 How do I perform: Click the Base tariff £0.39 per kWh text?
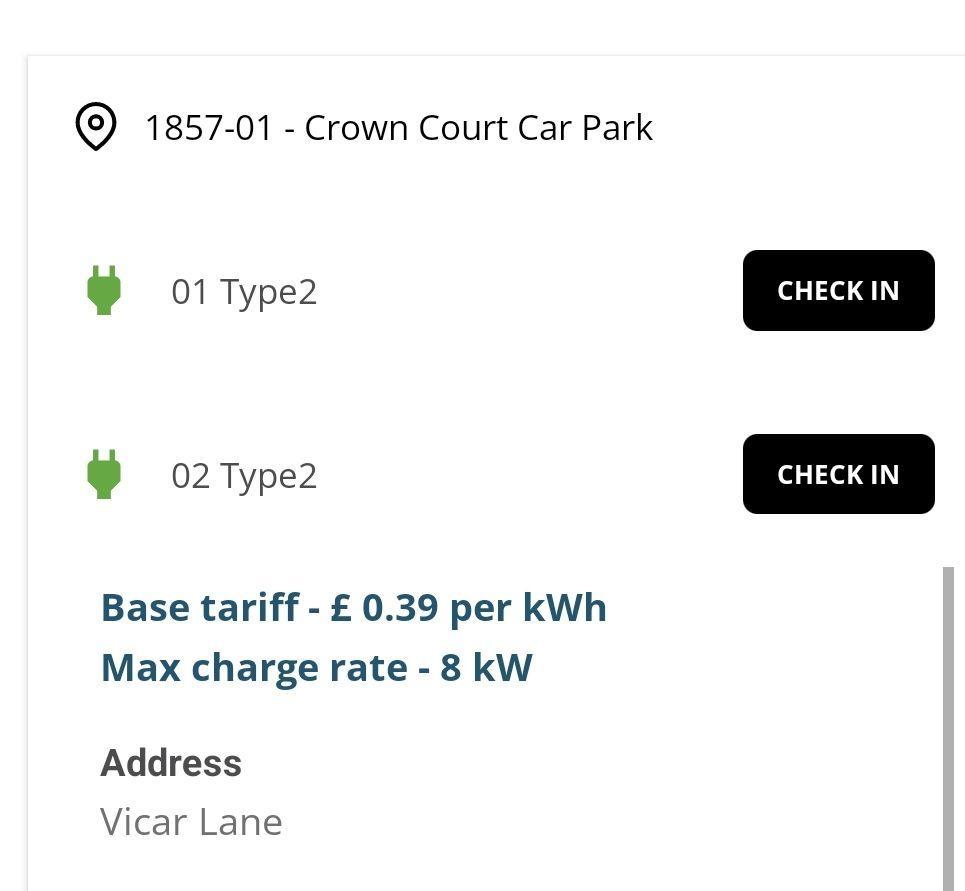coord(352,607)
